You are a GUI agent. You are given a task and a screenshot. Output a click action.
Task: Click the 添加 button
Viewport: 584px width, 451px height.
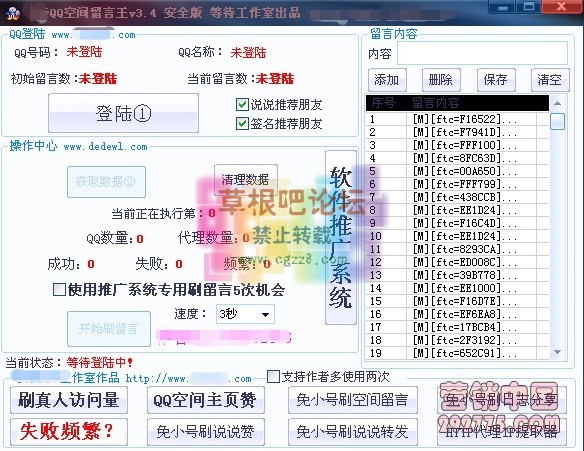[387, 80]
